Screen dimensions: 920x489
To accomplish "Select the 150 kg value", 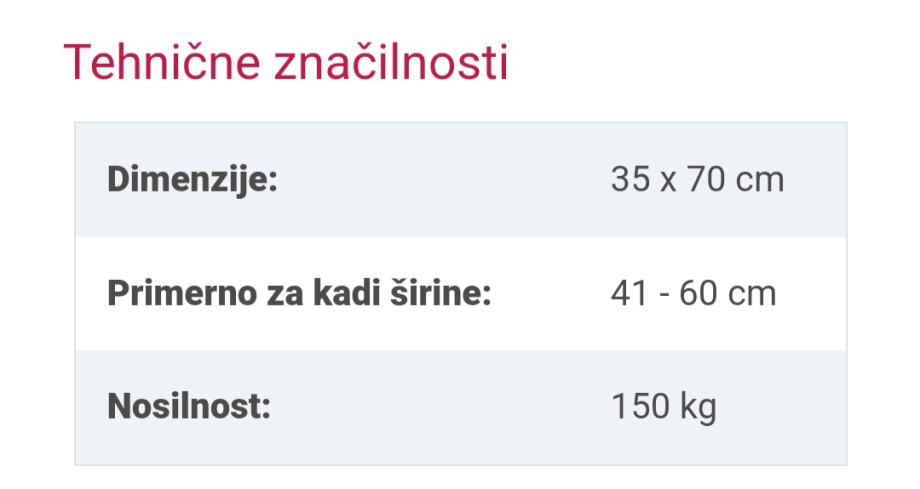I will pos(663,409).
